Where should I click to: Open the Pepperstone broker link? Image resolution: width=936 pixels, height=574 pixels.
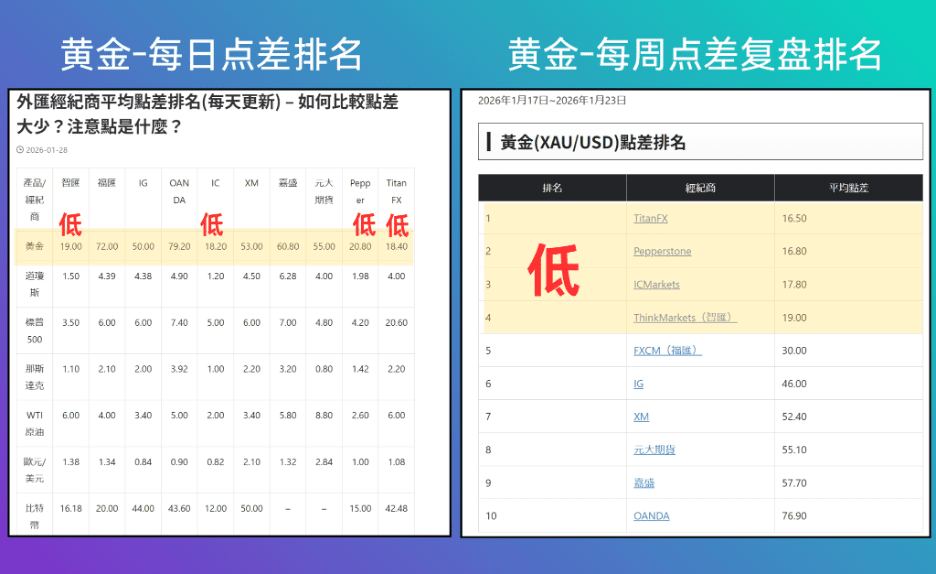[662, 251]
